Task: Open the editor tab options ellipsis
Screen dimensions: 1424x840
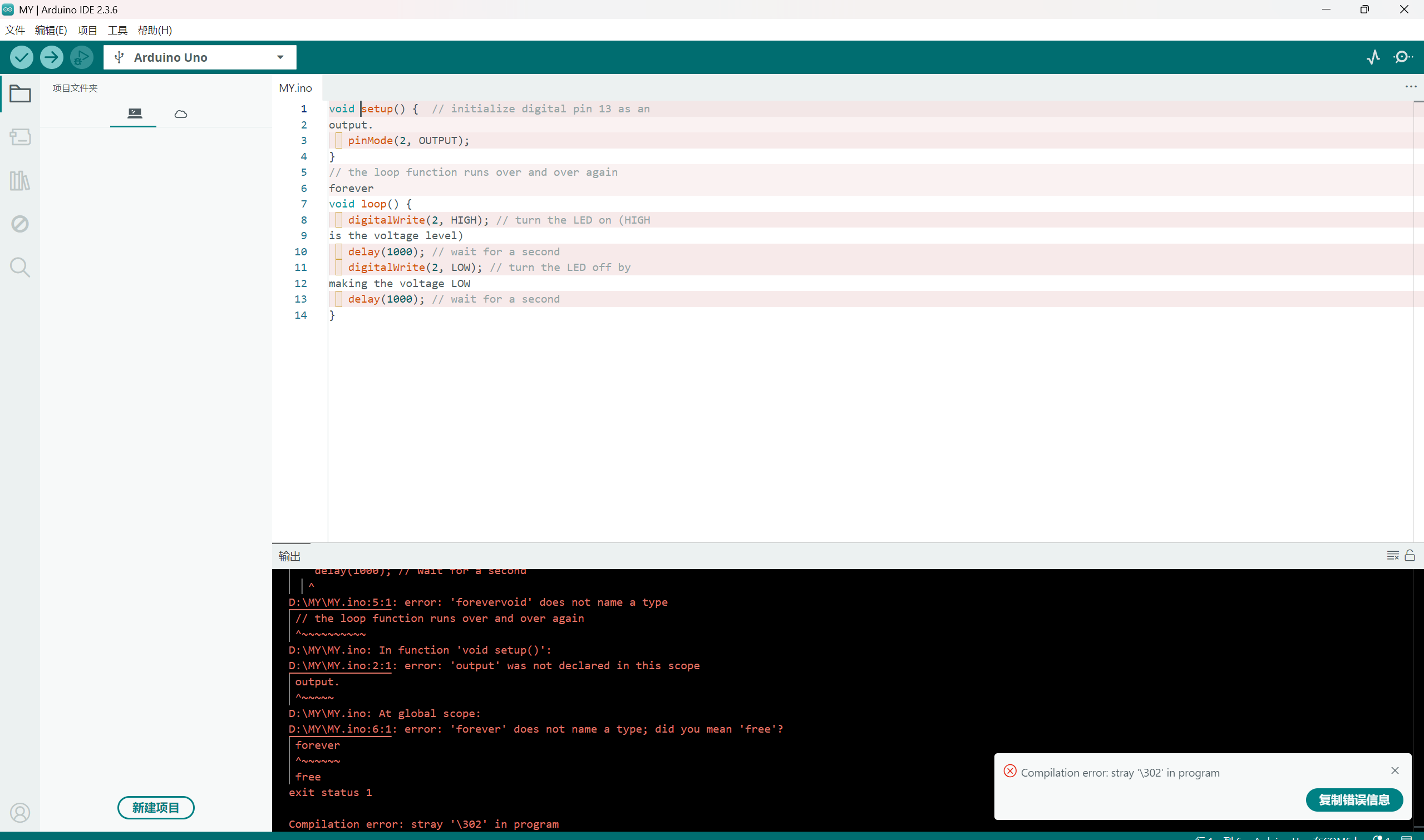Action: [x=1411, y=87]
